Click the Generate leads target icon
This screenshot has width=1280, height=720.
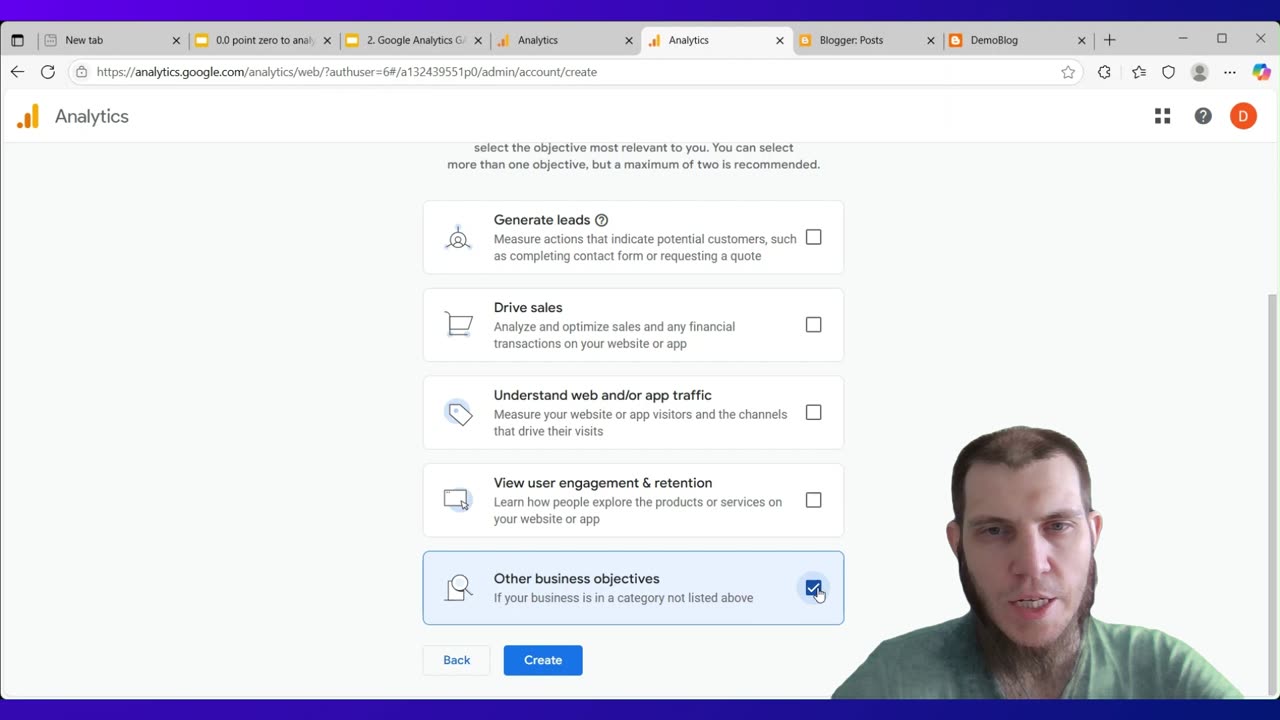point(458,237)
